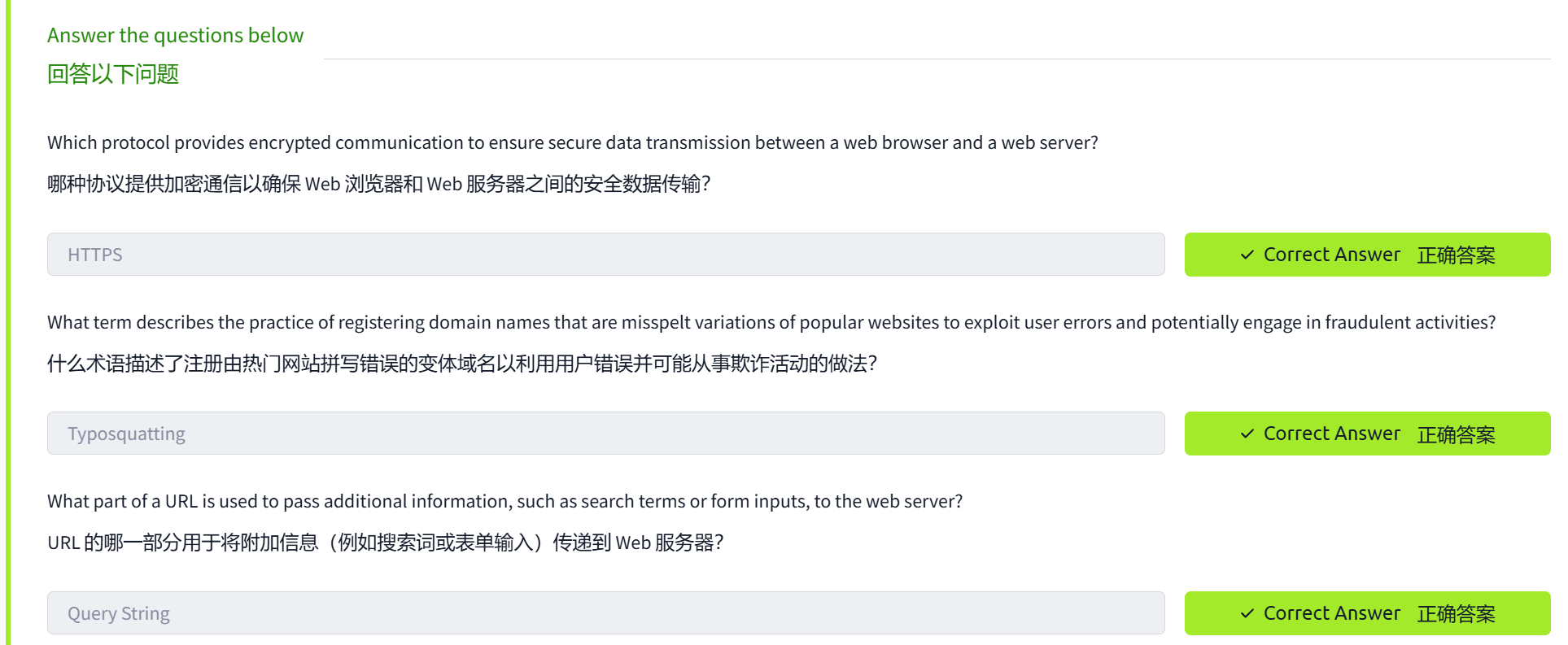Click the Chinese heading 回答以下问题
1568x645 pixels.
coord(113,75)
